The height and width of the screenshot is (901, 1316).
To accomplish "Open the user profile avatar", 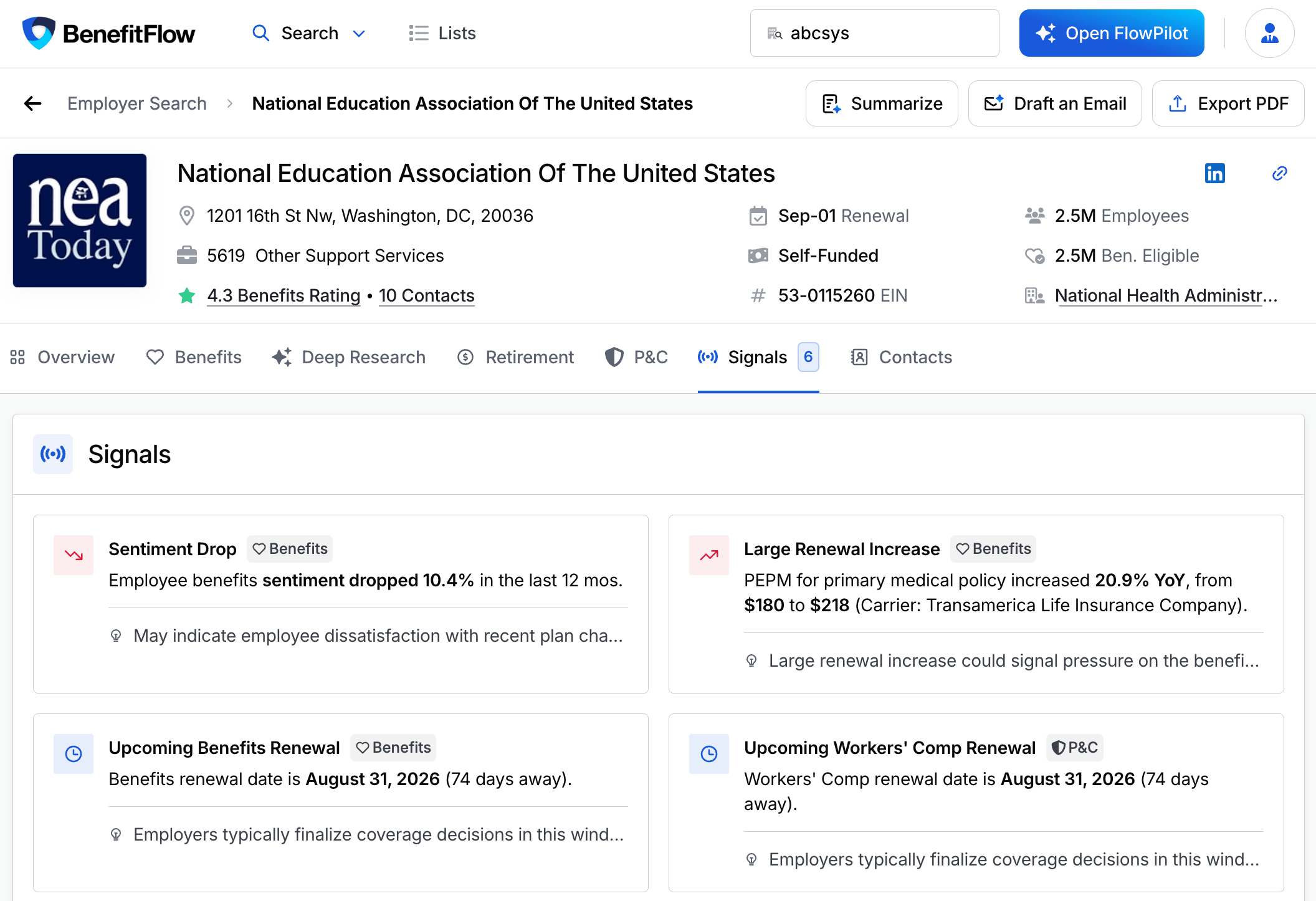I will coord(1269,33).
